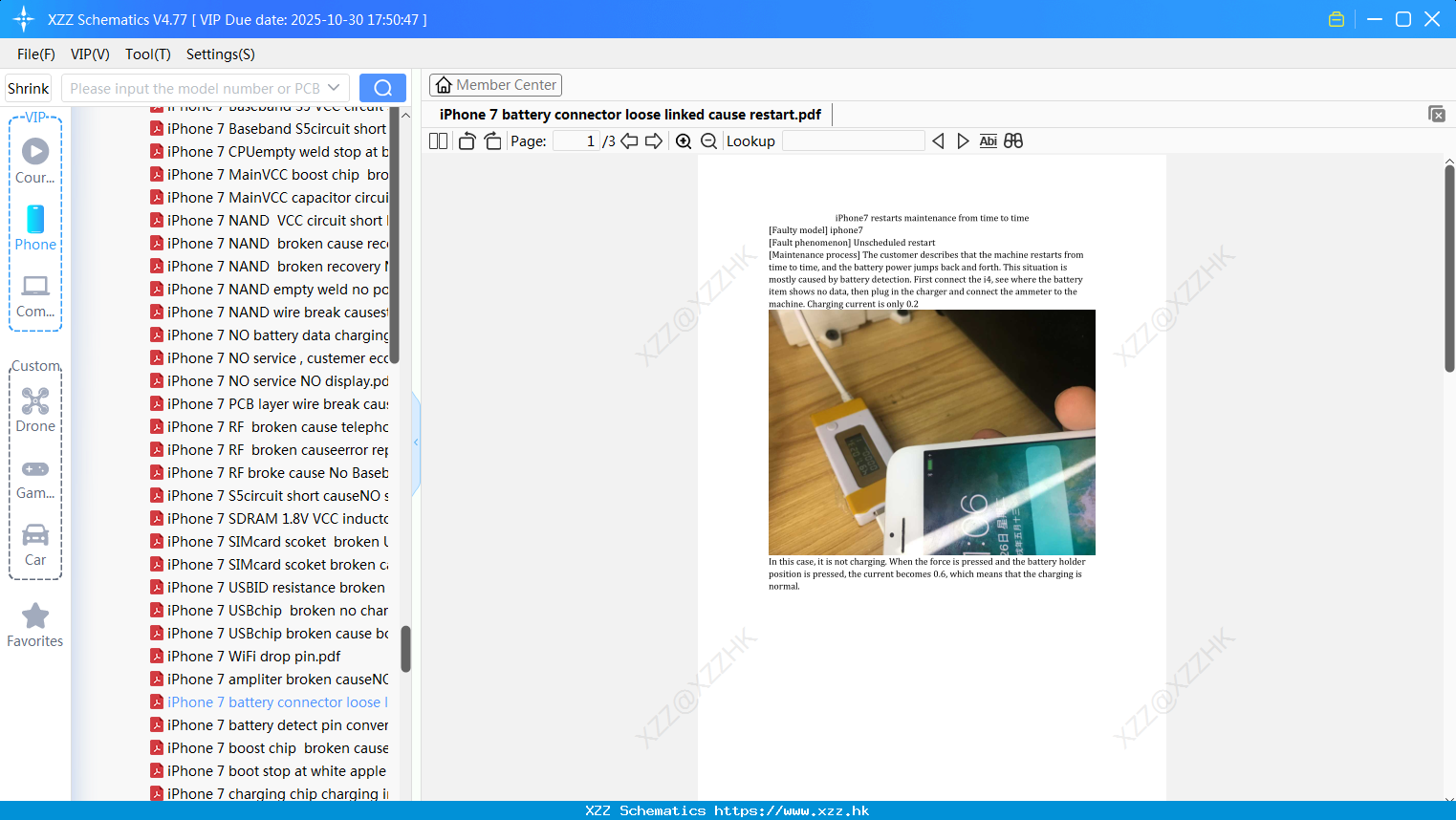Toggle Abi match-case option icon
This screenshot has height=820, width=1456.
pyautogui.click(x=988, y=140)
